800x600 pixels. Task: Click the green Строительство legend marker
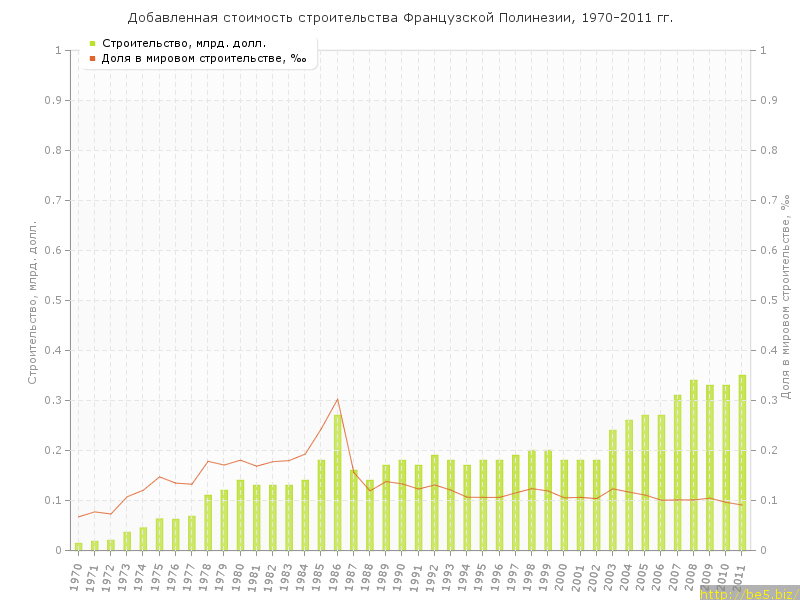tap(92, 43)
